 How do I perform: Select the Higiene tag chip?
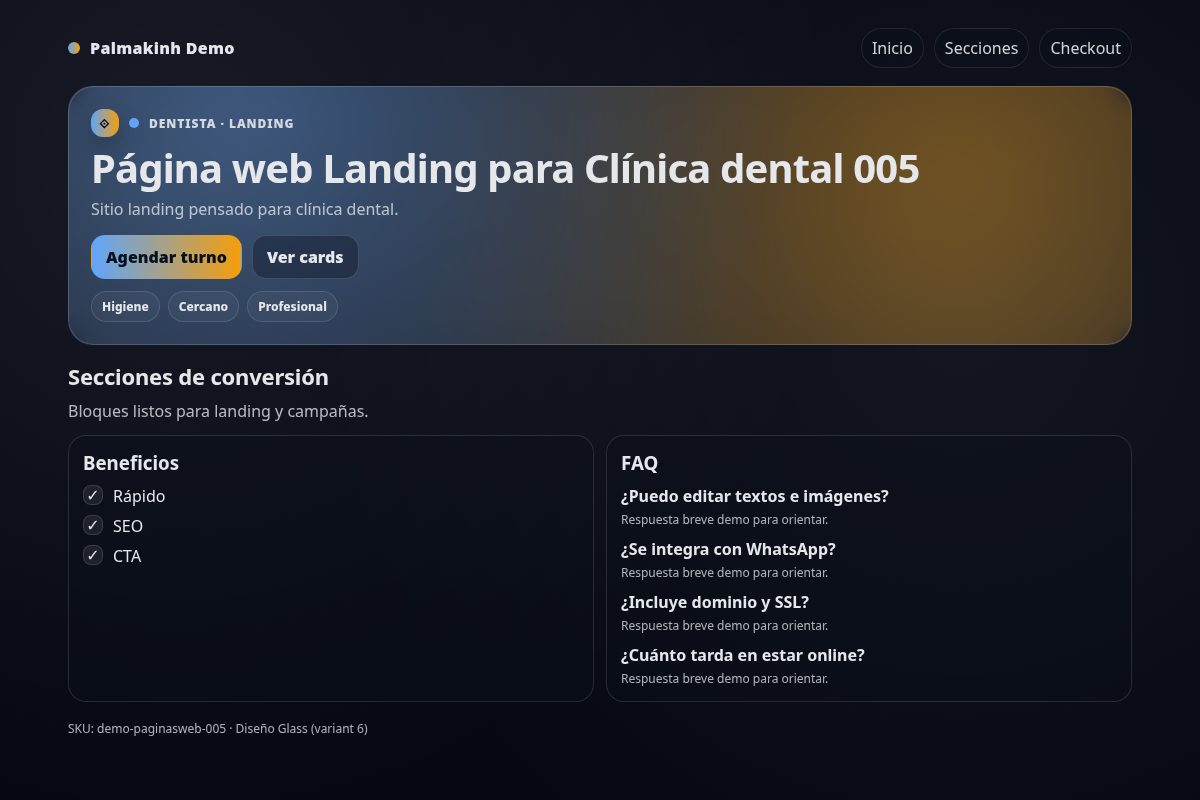point(125,306)
